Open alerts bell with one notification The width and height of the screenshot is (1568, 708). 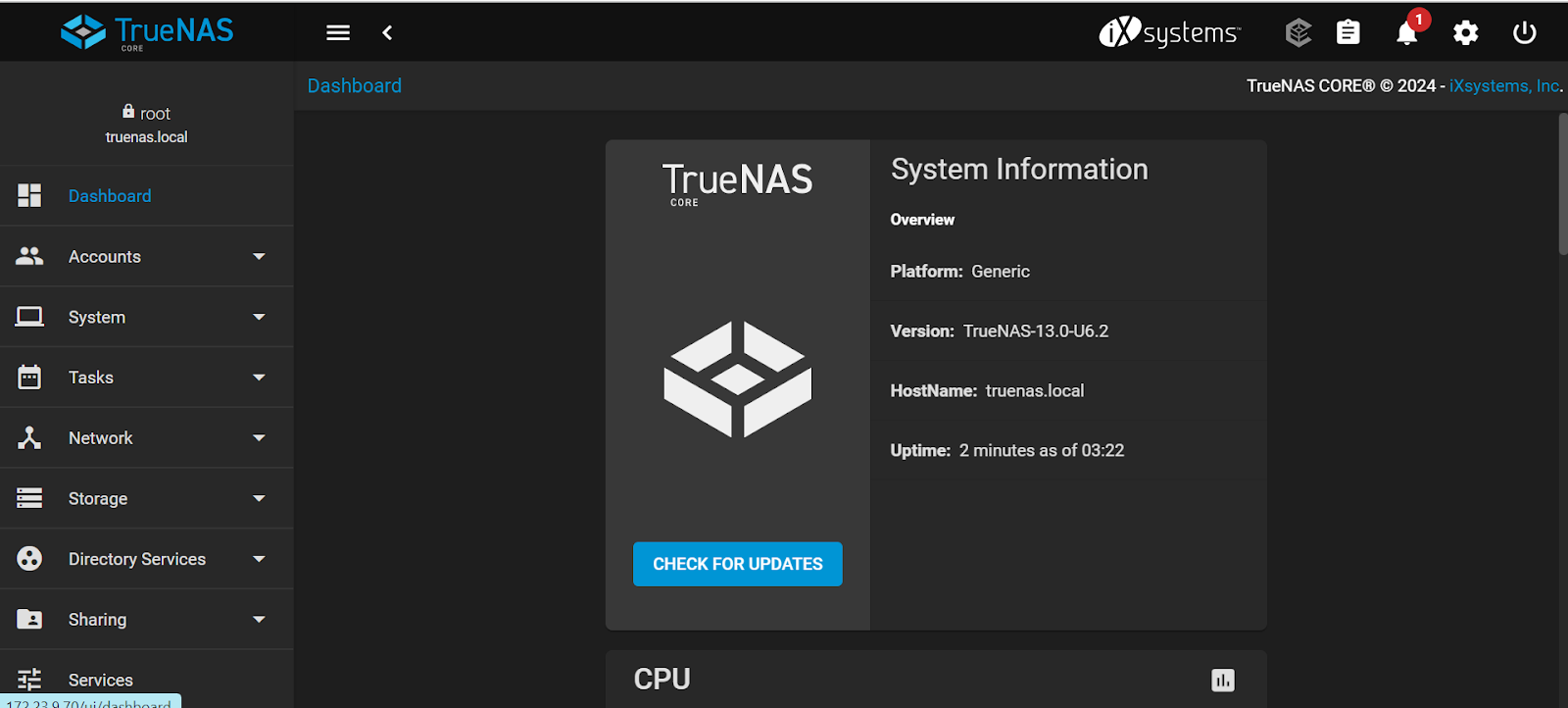1407,32
